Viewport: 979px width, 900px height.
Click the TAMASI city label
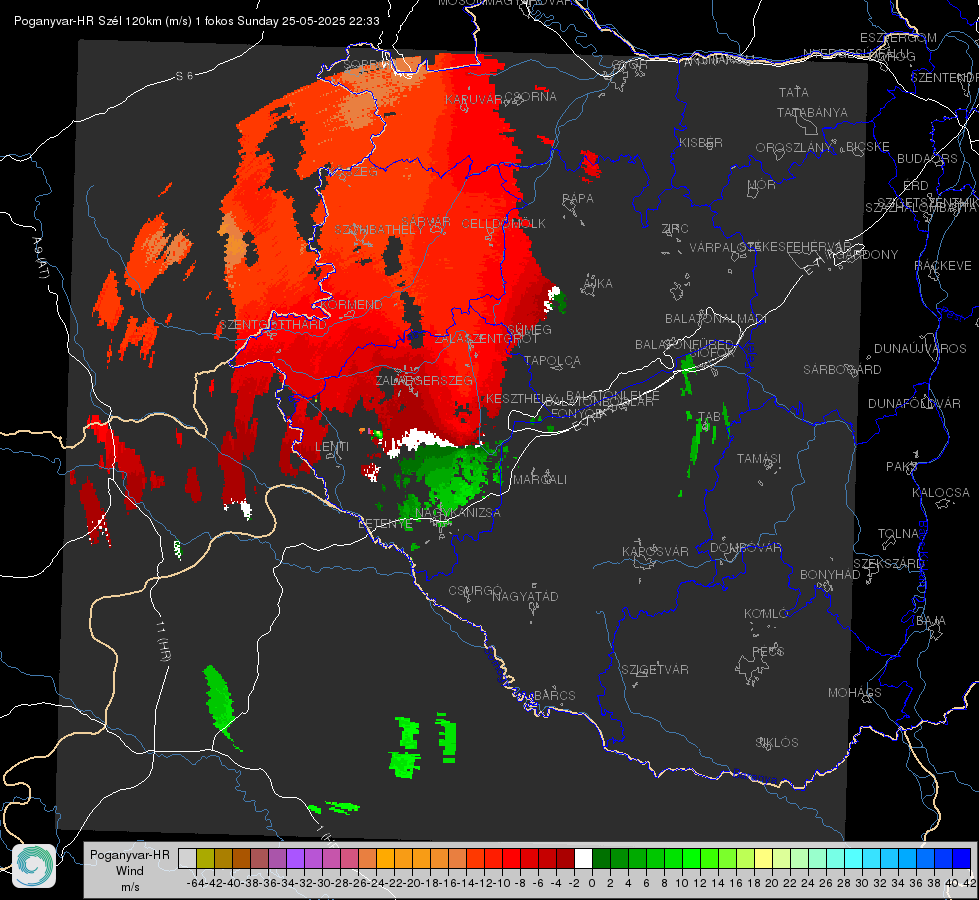pyautogui.click(x=759, y=458)
